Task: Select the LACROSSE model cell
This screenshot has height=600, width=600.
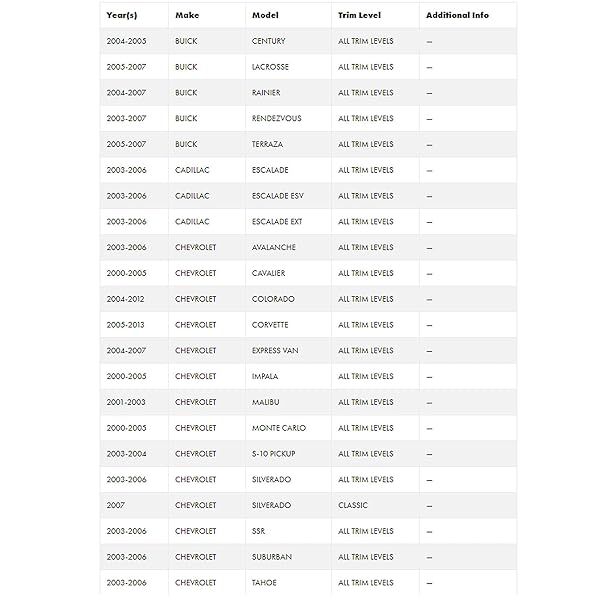Action: pyautogui.click(x=270, y=67)
